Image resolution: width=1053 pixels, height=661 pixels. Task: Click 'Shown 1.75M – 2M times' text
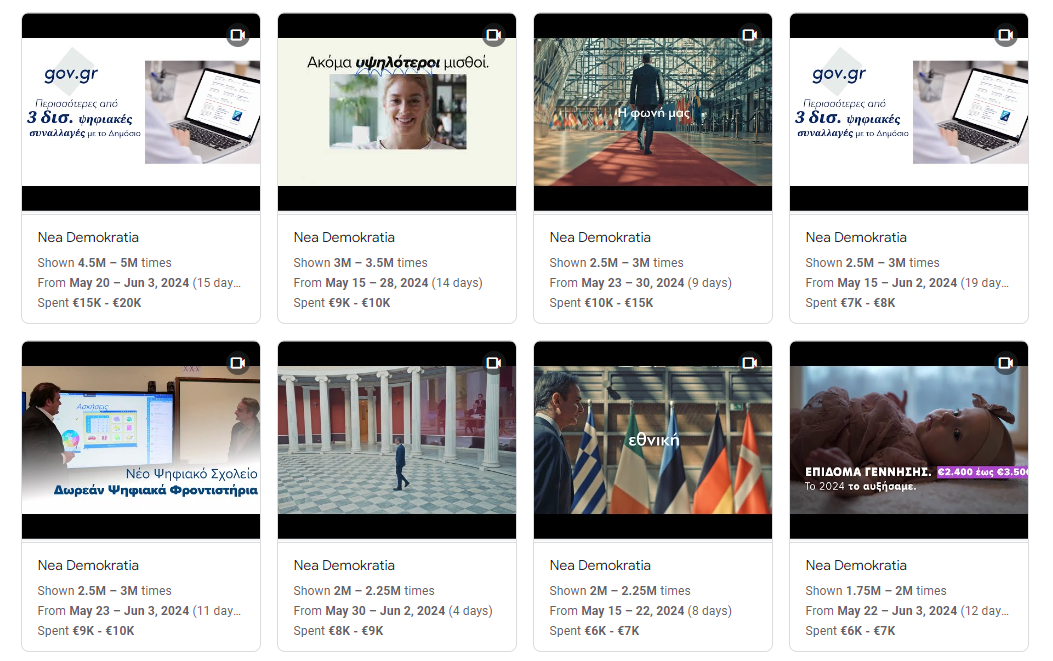[x=876, y=590]
